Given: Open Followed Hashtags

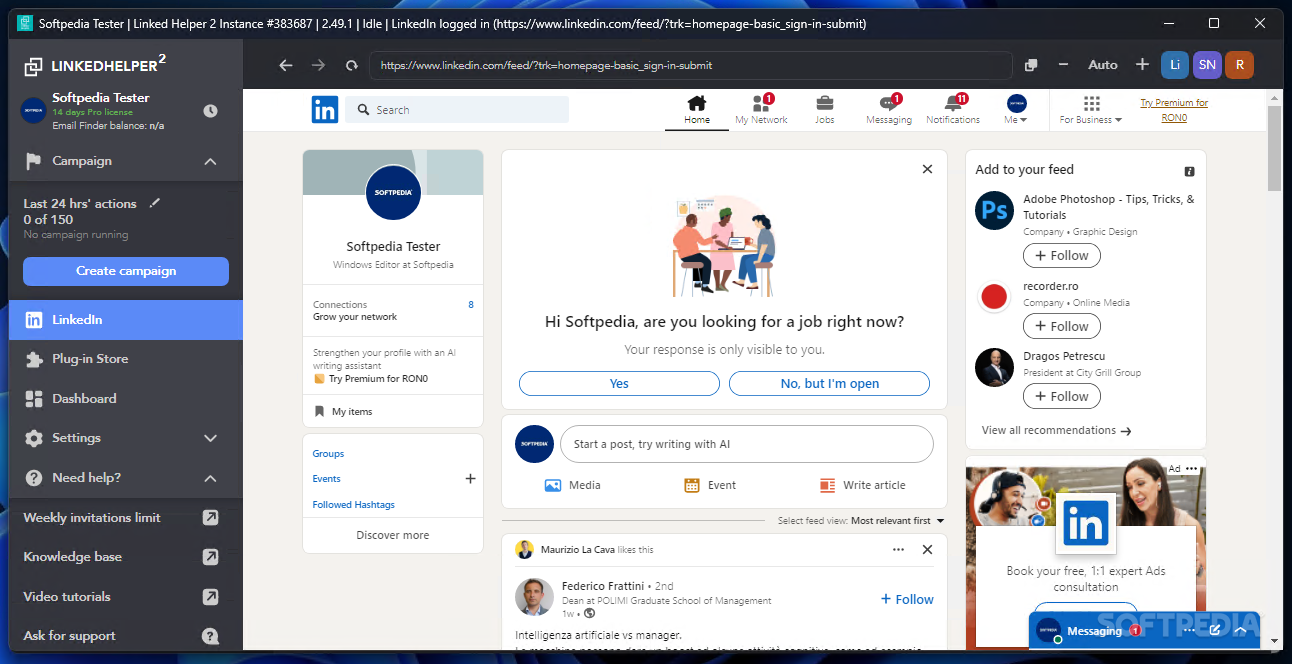Looking at the screenshot, I should pyautogui.click(x=353, y=505).
